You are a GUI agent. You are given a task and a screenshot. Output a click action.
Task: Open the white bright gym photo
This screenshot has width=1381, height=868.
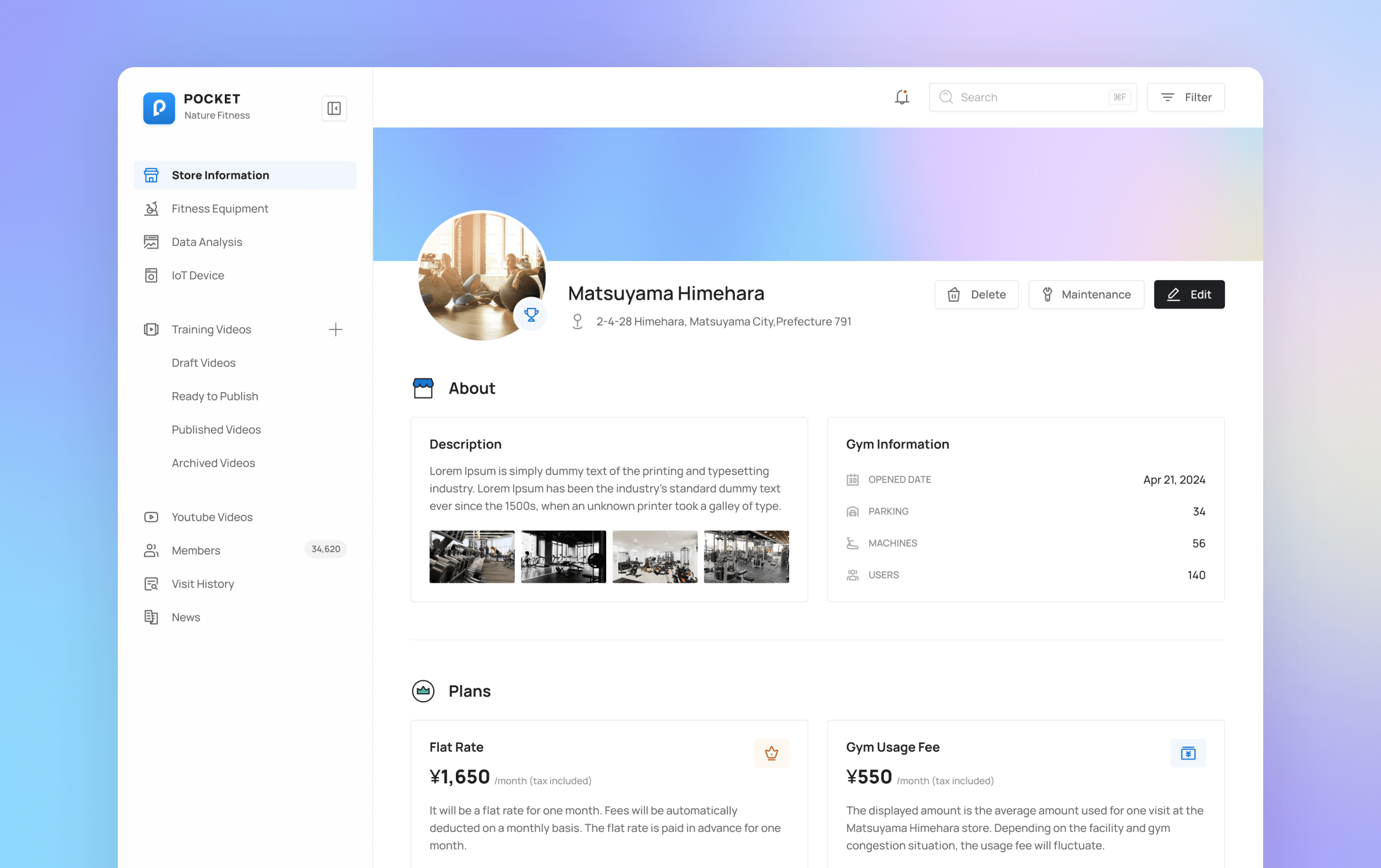[655, 556]
